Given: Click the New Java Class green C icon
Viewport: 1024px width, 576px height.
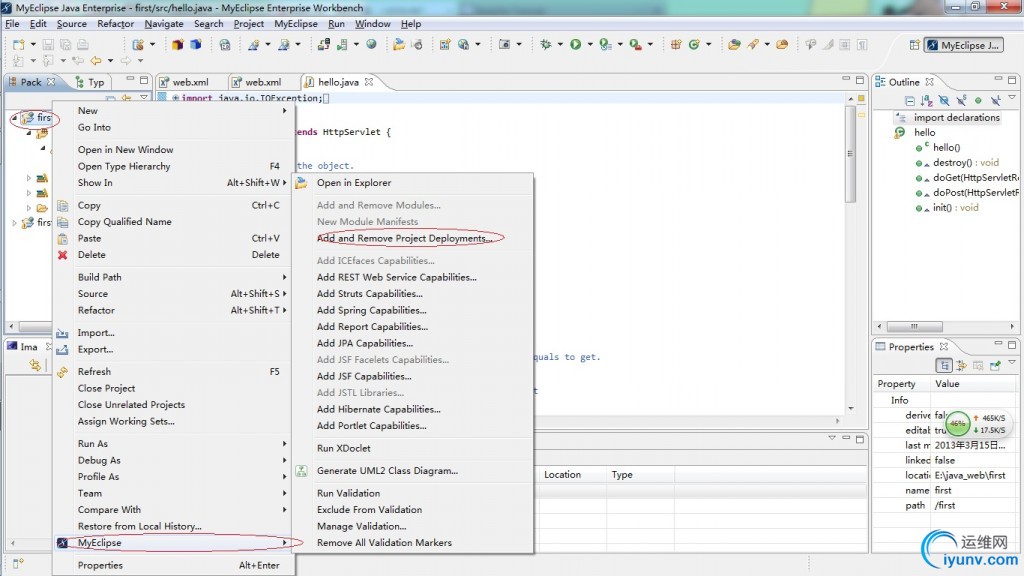Looking at the screenshot, I should click(x=694, y=44).
